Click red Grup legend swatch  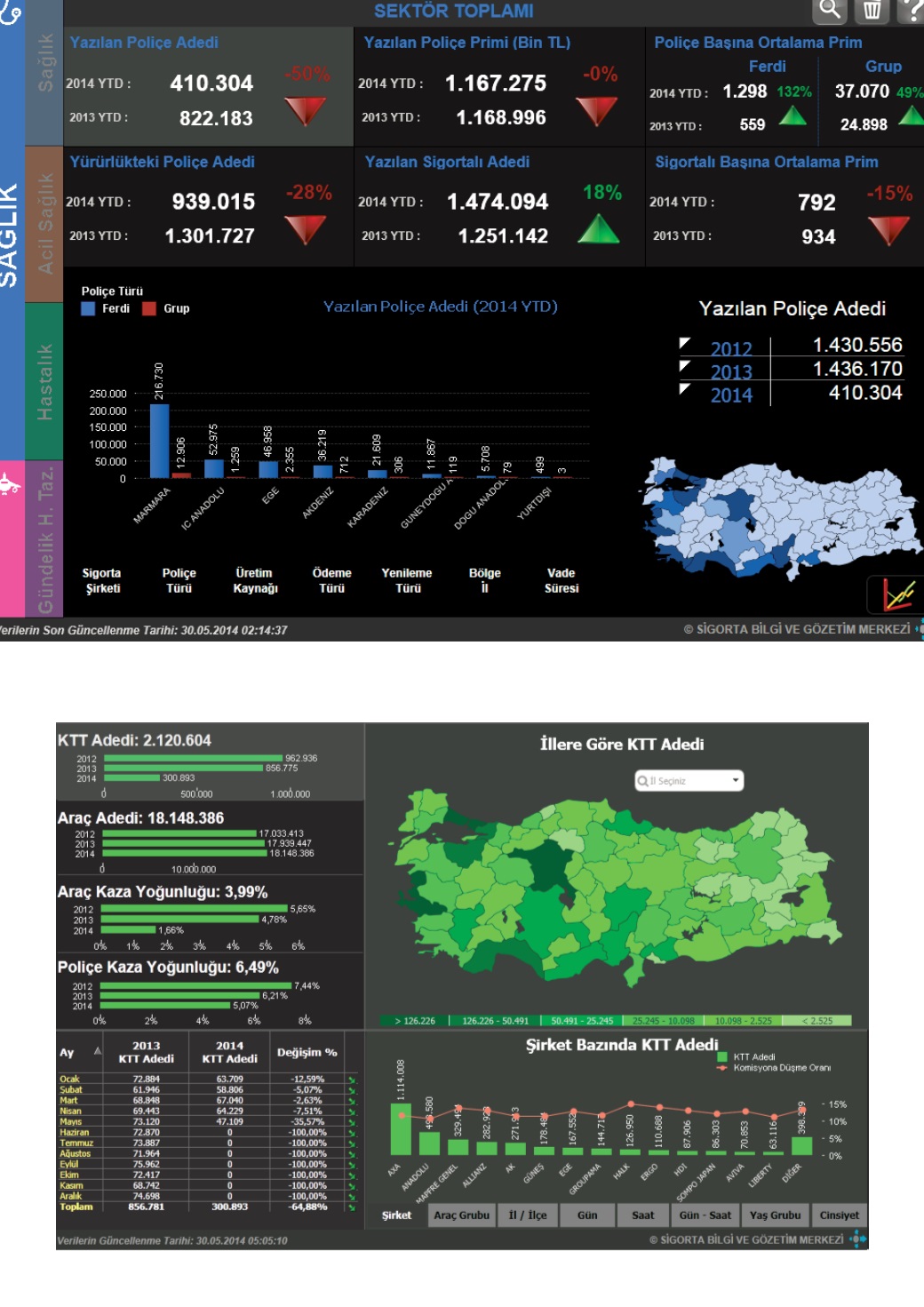[x=149, y=308]
